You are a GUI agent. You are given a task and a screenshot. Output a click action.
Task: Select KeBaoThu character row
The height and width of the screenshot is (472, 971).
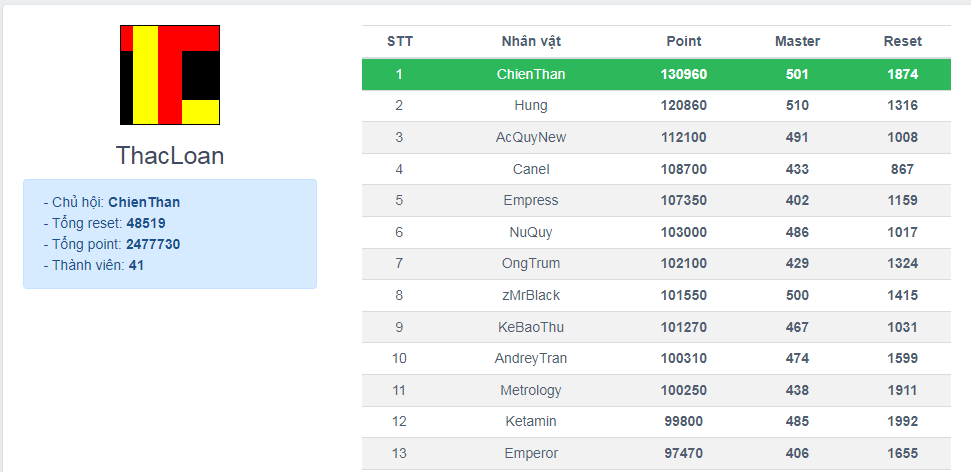[531, 327]
